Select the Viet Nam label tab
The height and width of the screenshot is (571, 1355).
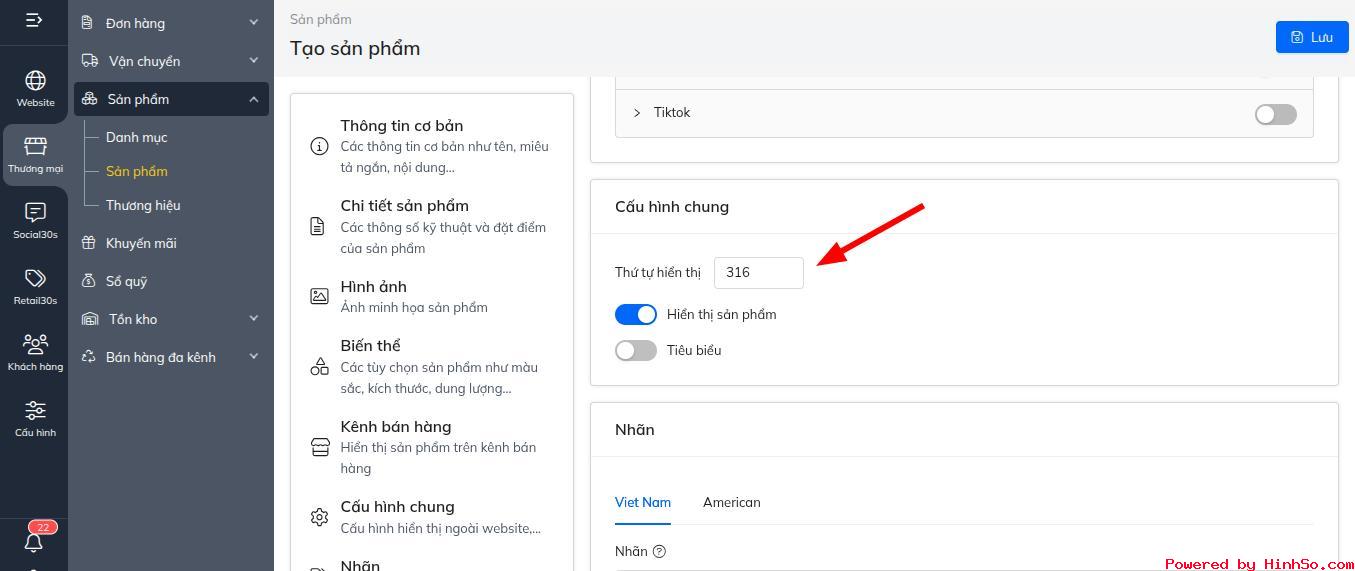[642, 503]
